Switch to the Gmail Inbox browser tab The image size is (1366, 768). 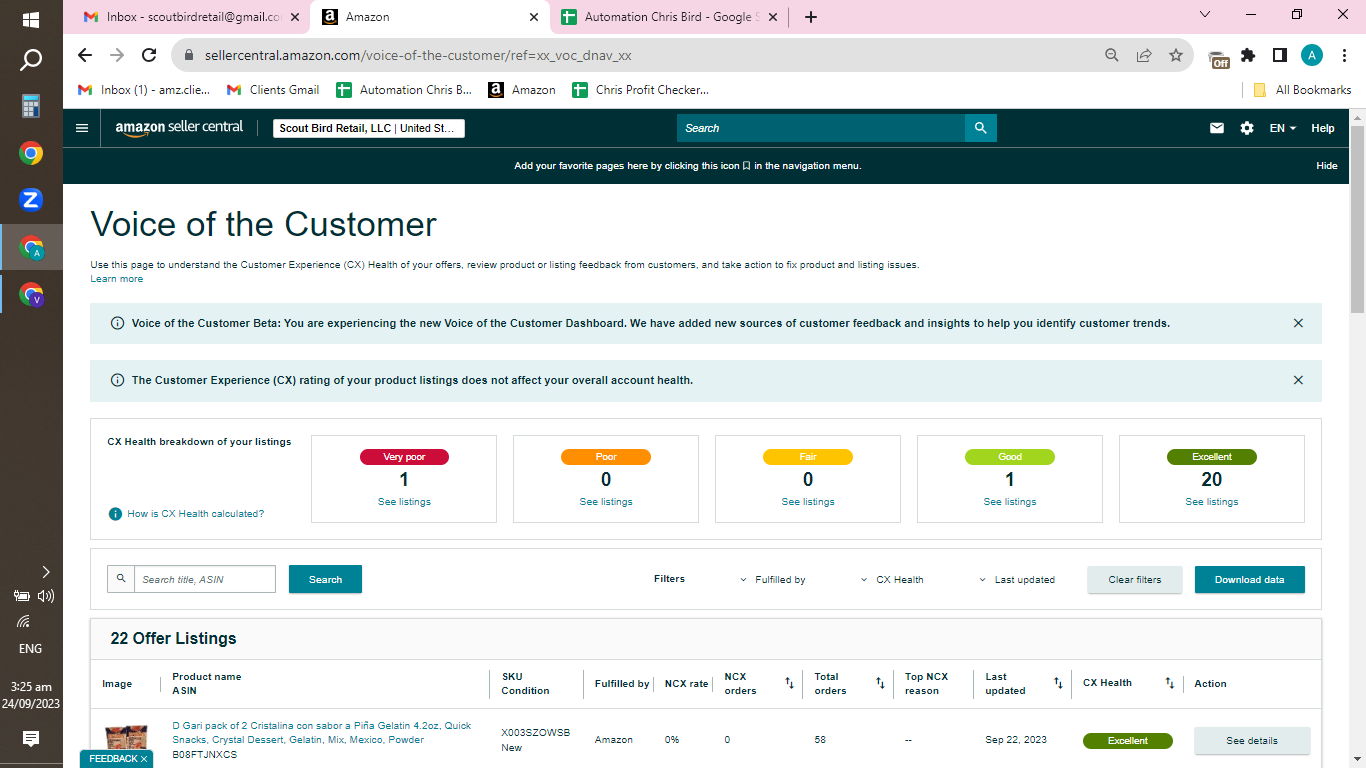click(194, 17)
